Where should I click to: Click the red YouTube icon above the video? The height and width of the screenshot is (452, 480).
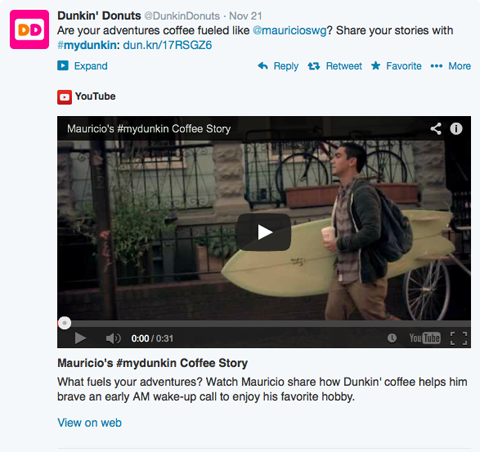click(x=64, y=97)
